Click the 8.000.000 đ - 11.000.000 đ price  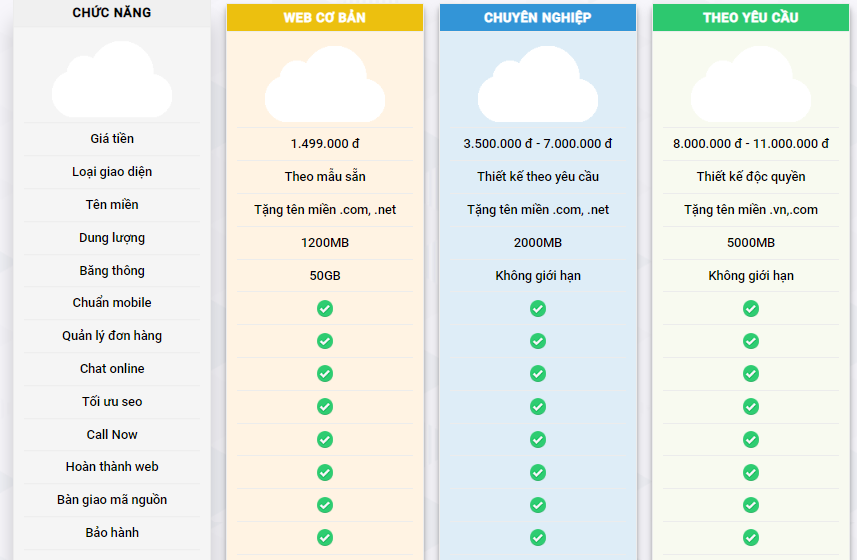(751, 144)
